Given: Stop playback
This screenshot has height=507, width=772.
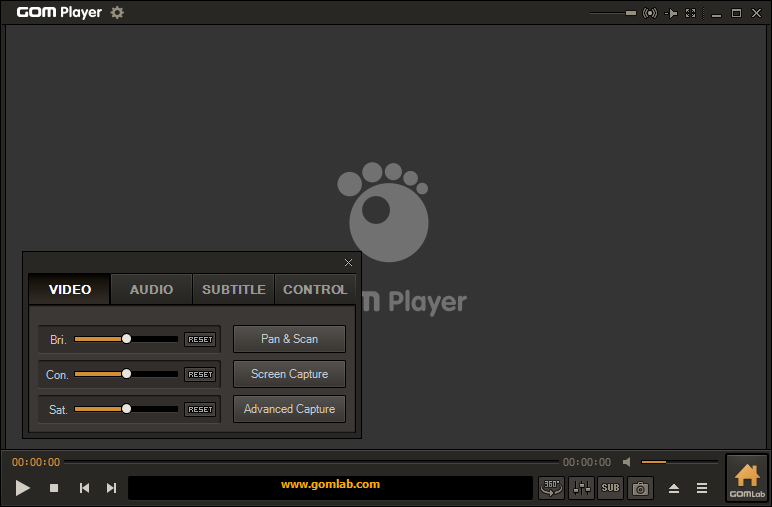Looking at the screenshot, I should [x=54, y=488].
